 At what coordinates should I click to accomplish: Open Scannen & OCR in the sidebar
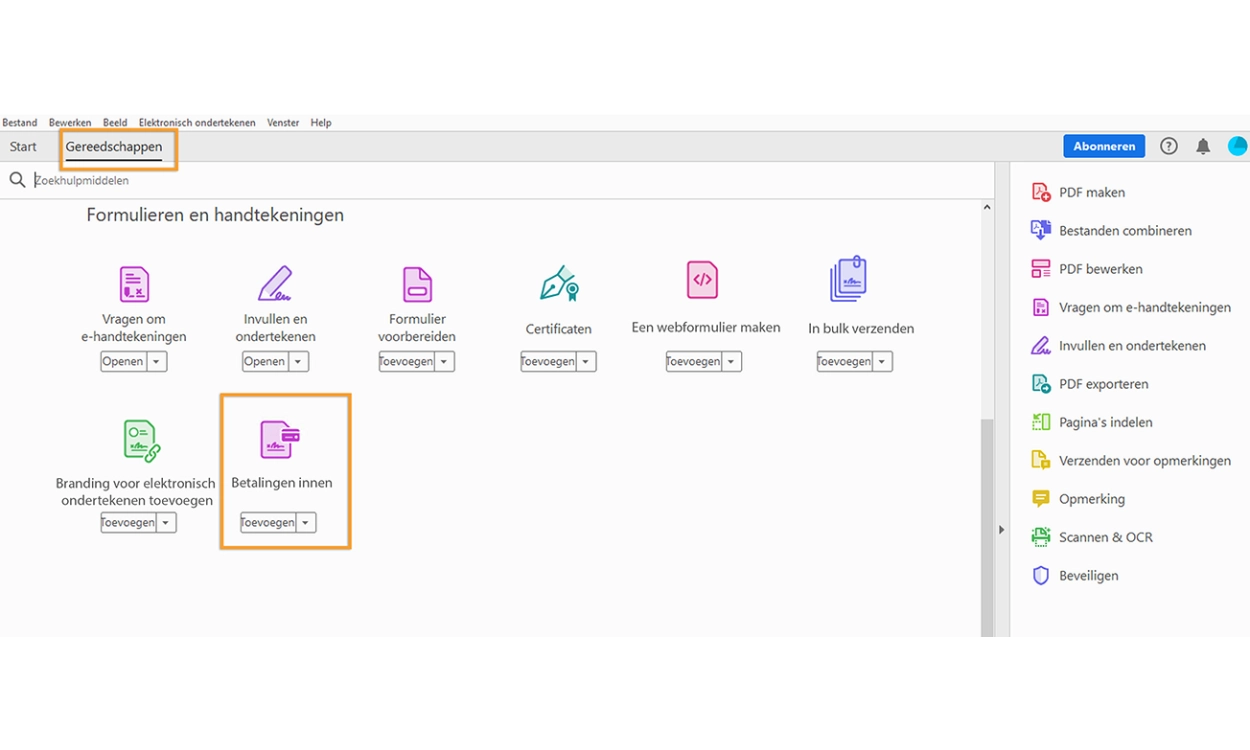point(1105,537)
